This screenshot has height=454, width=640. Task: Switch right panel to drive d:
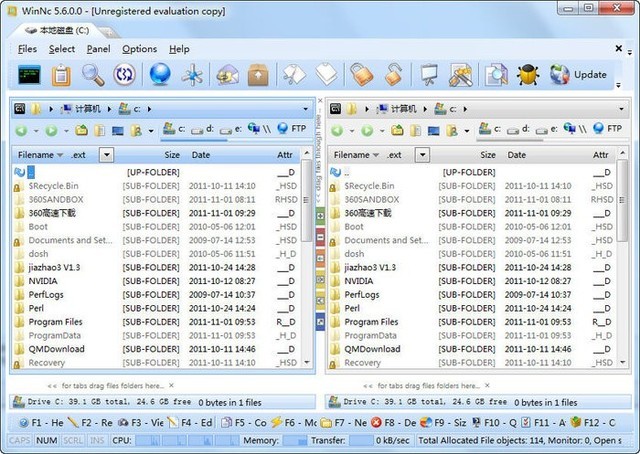coord(519,129)
